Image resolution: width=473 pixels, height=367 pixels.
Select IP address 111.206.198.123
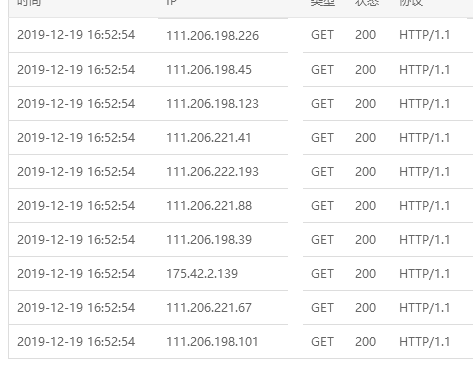212,104
